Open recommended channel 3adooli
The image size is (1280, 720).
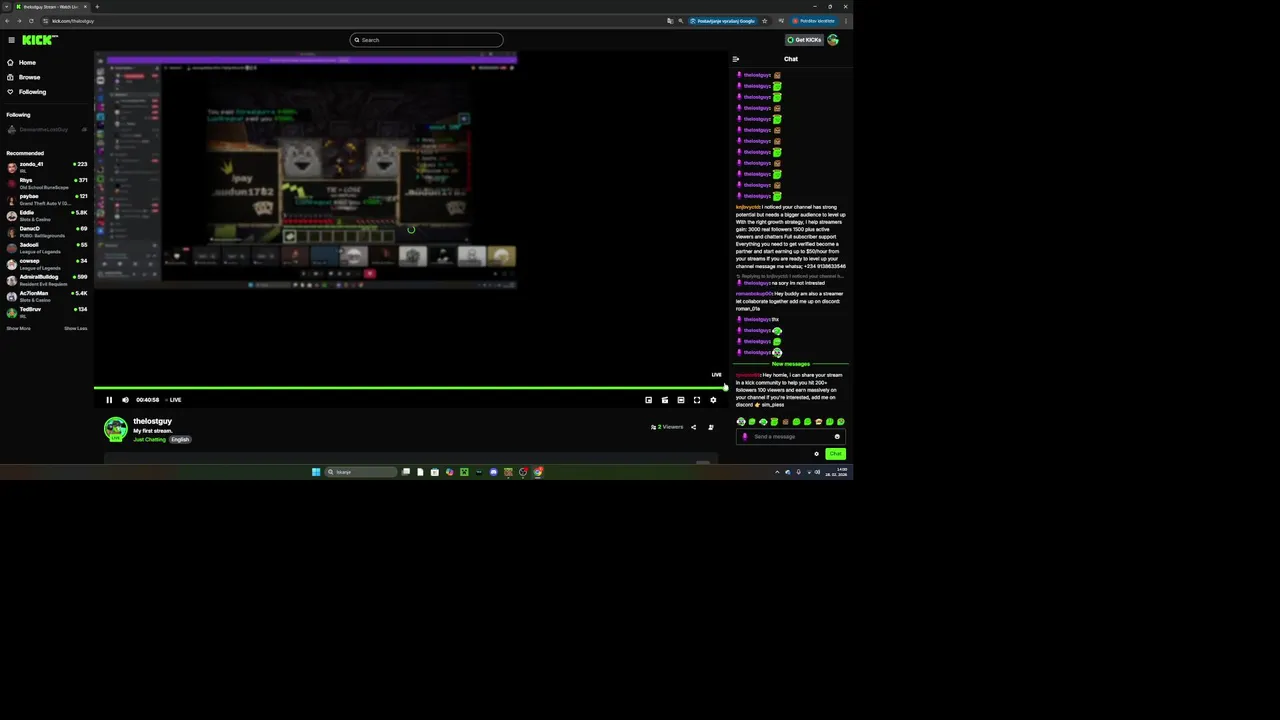click(x=47, y=246)
